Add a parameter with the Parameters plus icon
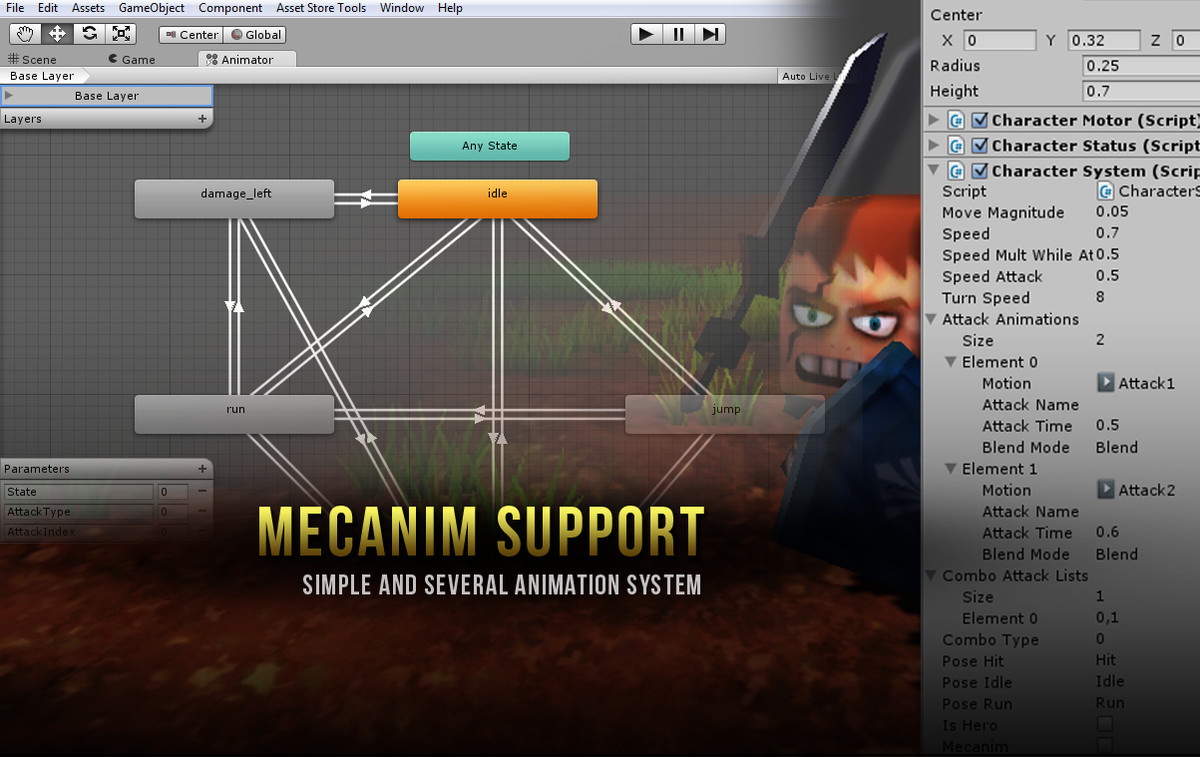Viewport: 1200px width, 757px height. 202,468
